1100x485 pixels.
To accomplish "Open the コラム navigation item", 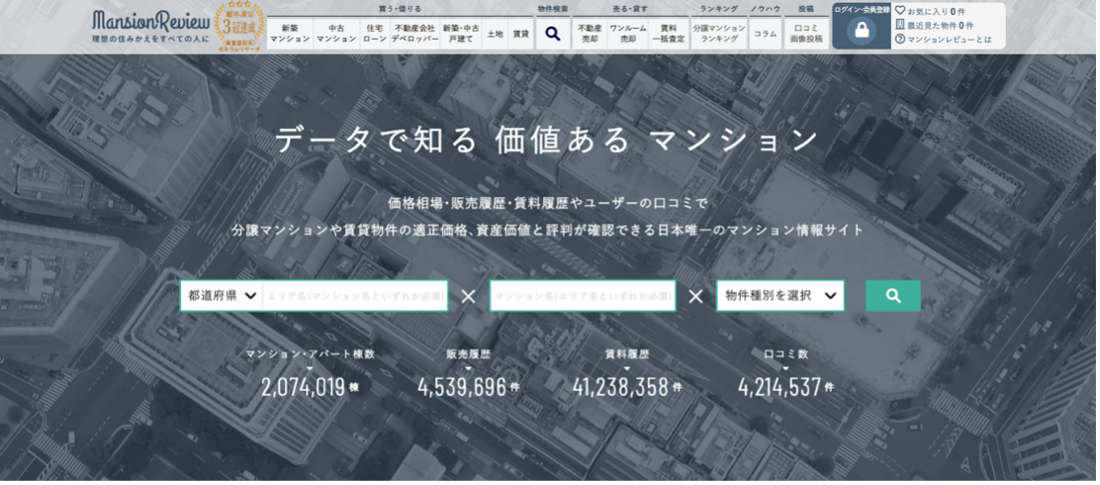I will point(765,33).
